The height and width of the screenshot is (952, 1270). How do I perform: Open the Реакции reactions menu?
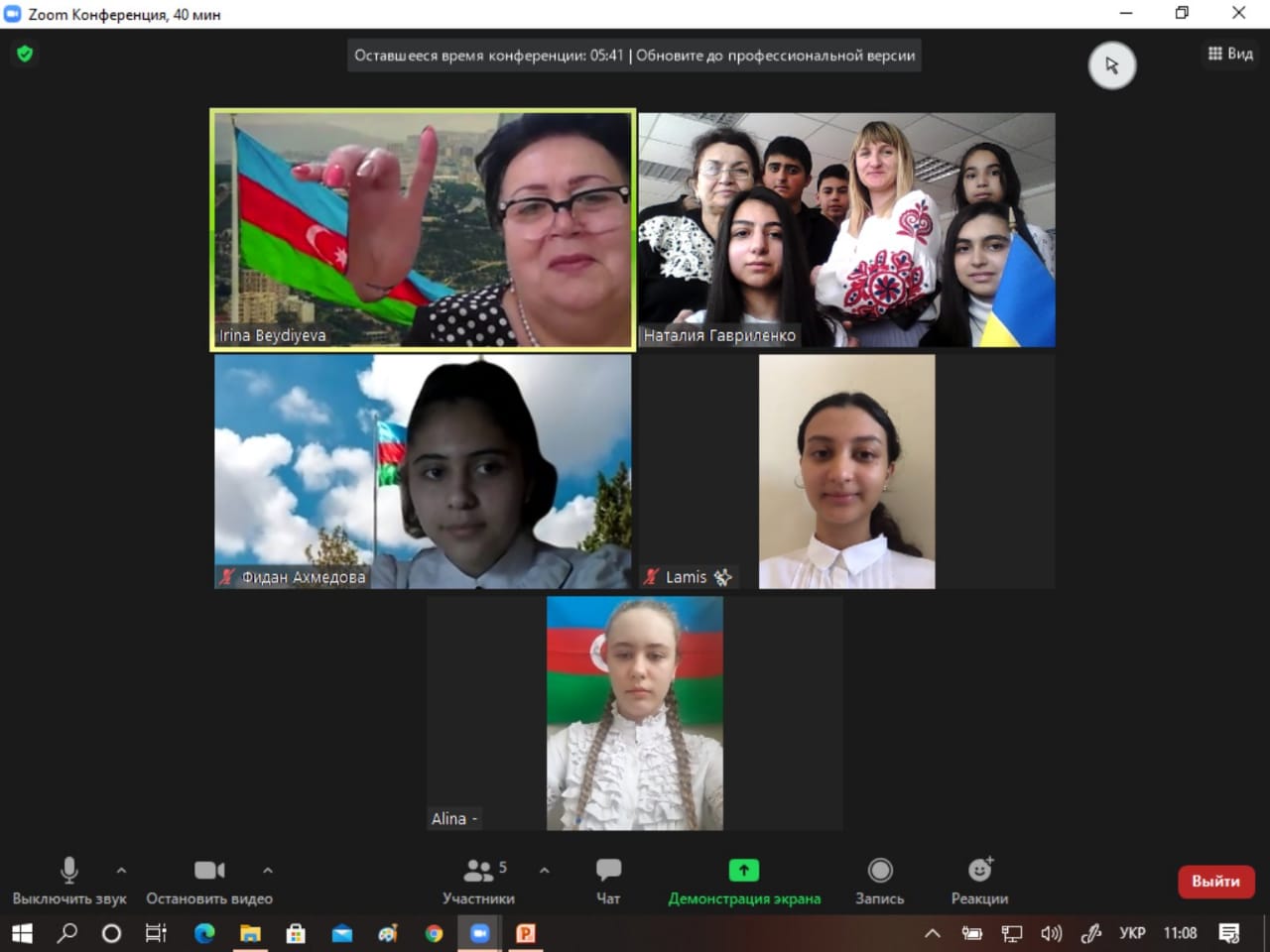pyautogui.click(x=980, y=881)
